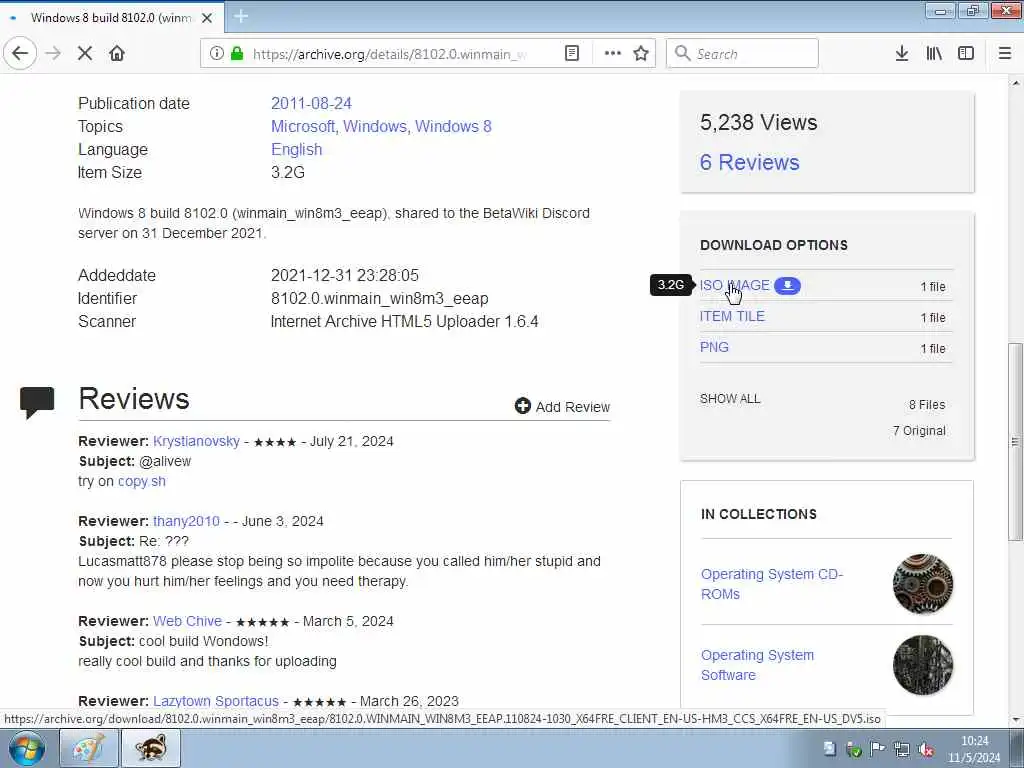
Task: Click the green padlock security icon
Action: click(237, 54)
